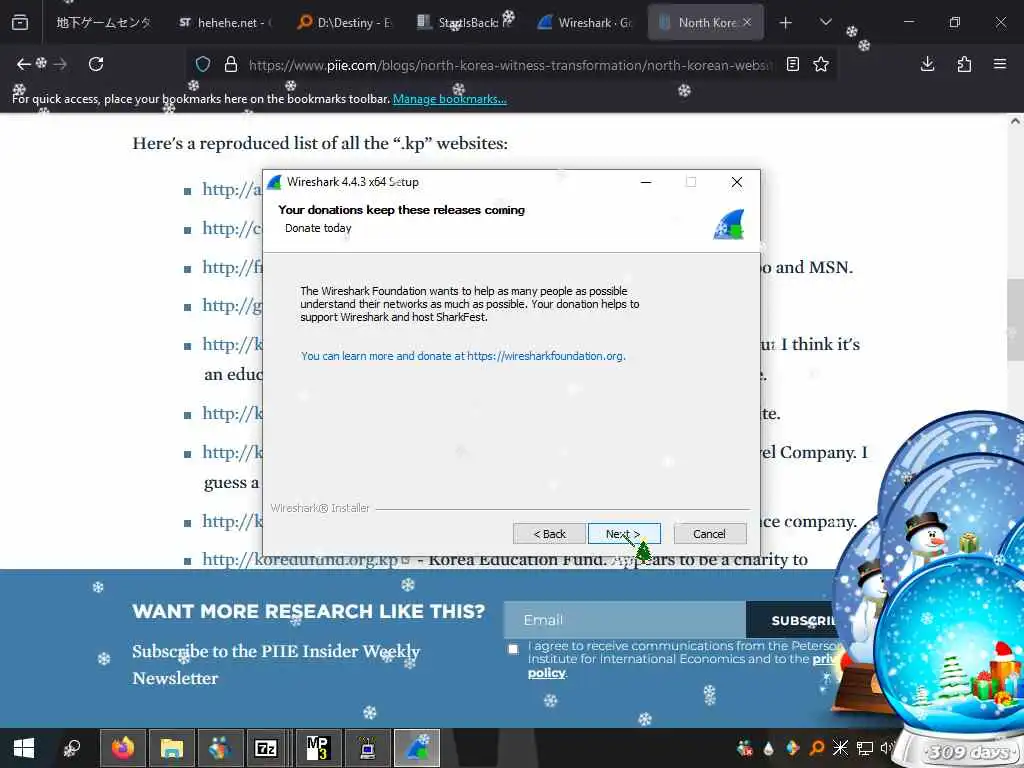Click the Wireshark installer taskbar icon

pos(417,748)
